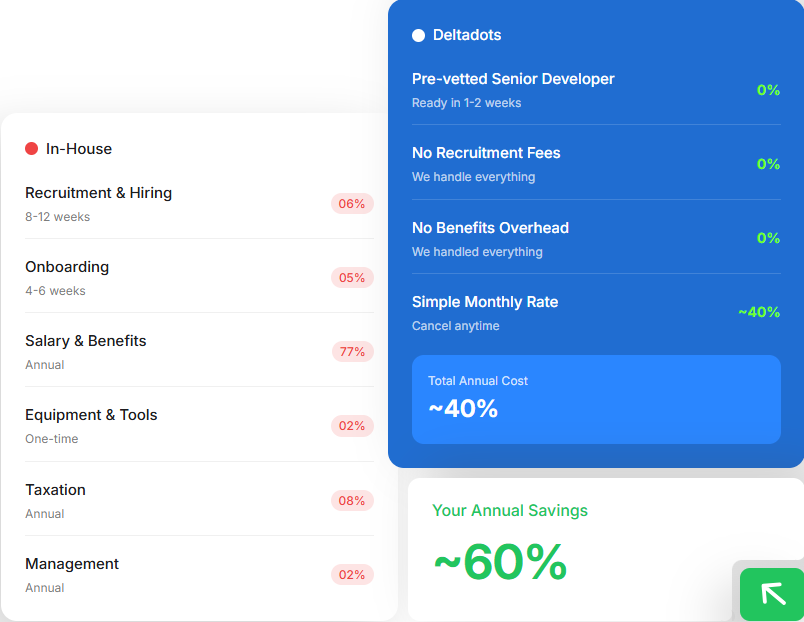Click the Simple Monthly Rate heading
The height and width of the screenshot is (622, 804).
click(485, 302)
